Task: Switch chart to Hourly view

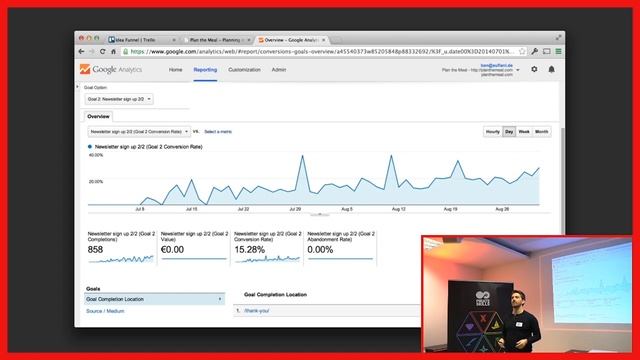Action: pos(493,132)
